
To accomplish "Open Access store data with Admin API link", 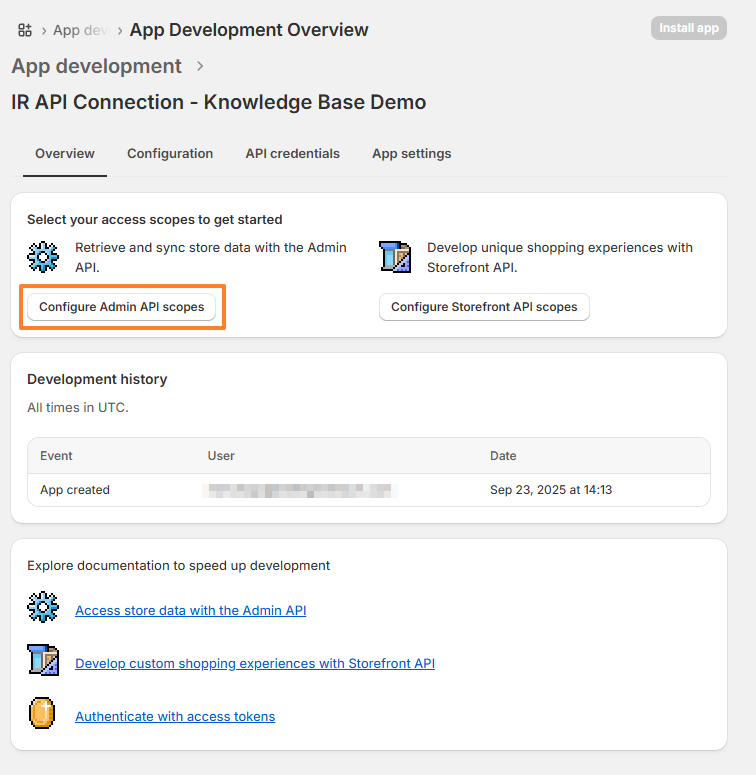I will (x=190, y=610).
